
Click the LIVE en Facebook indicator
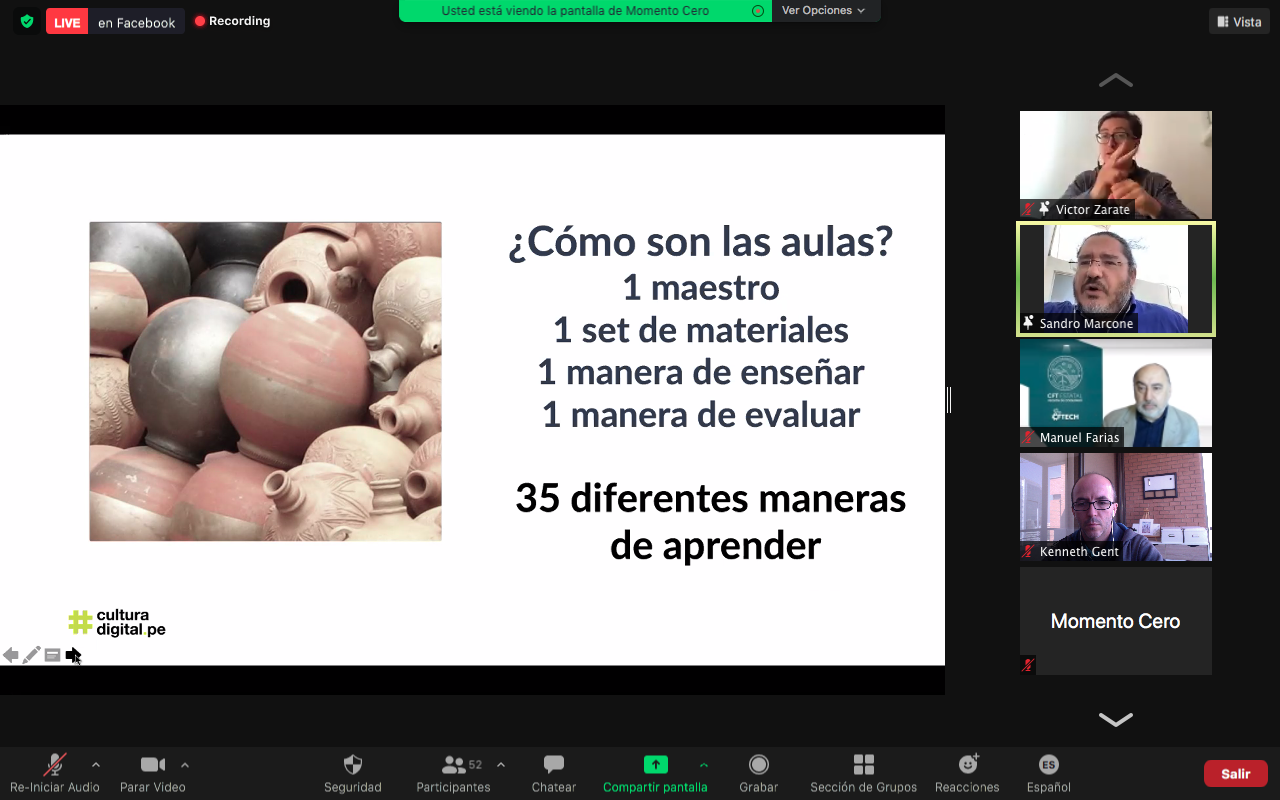click(x=115, y=22)
